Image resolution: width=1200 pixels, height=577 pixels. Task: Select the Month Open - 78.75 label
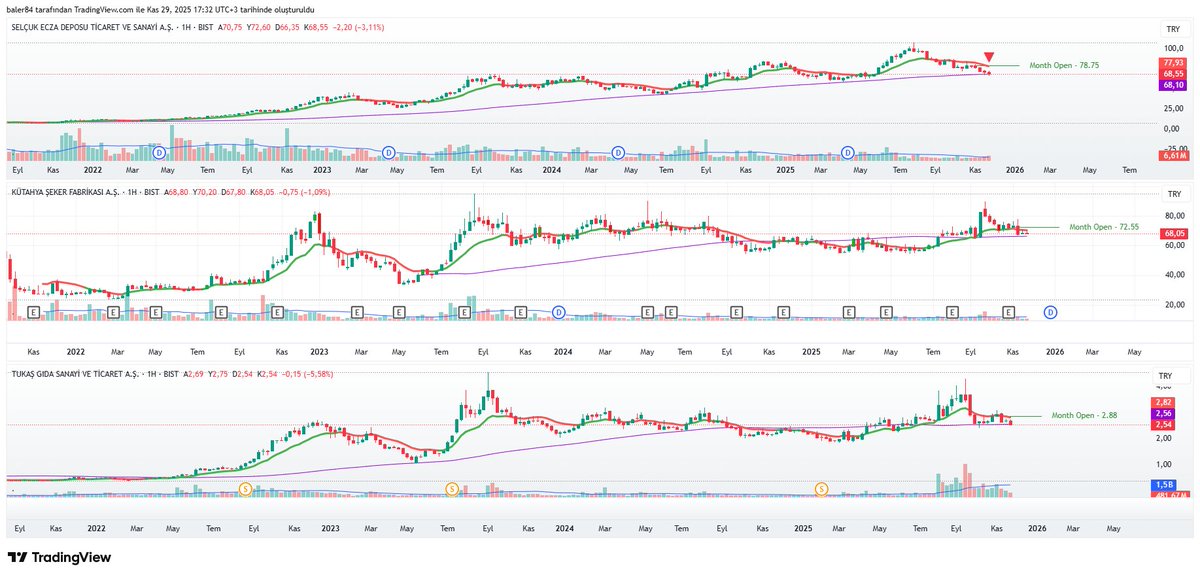click(1064, 65)
